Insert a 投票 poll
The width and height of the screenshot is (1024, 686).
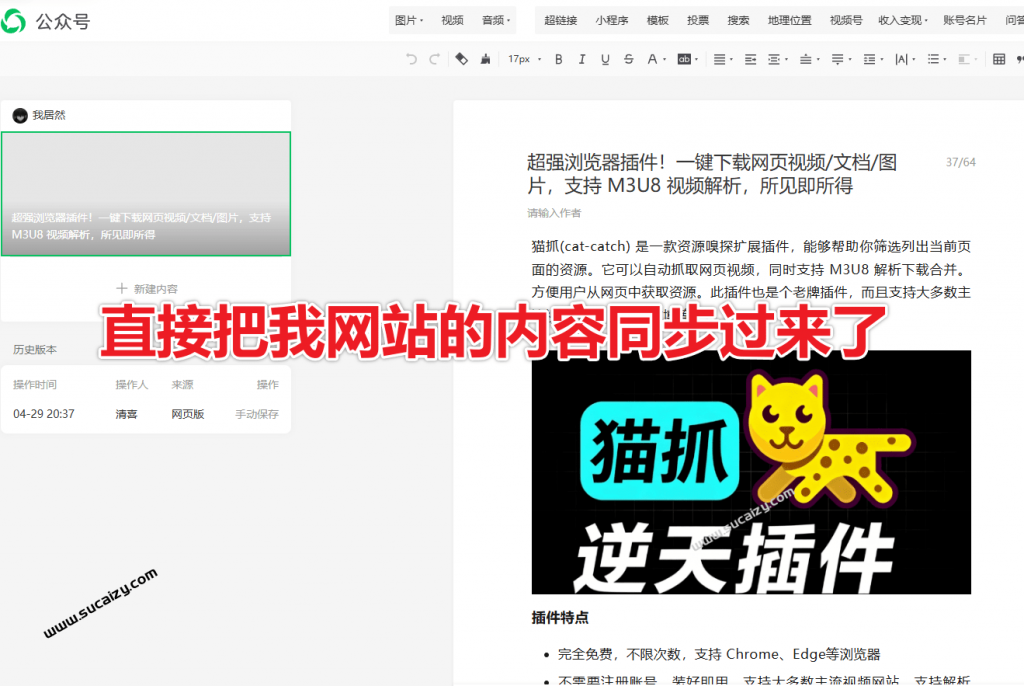coord(697,20)
